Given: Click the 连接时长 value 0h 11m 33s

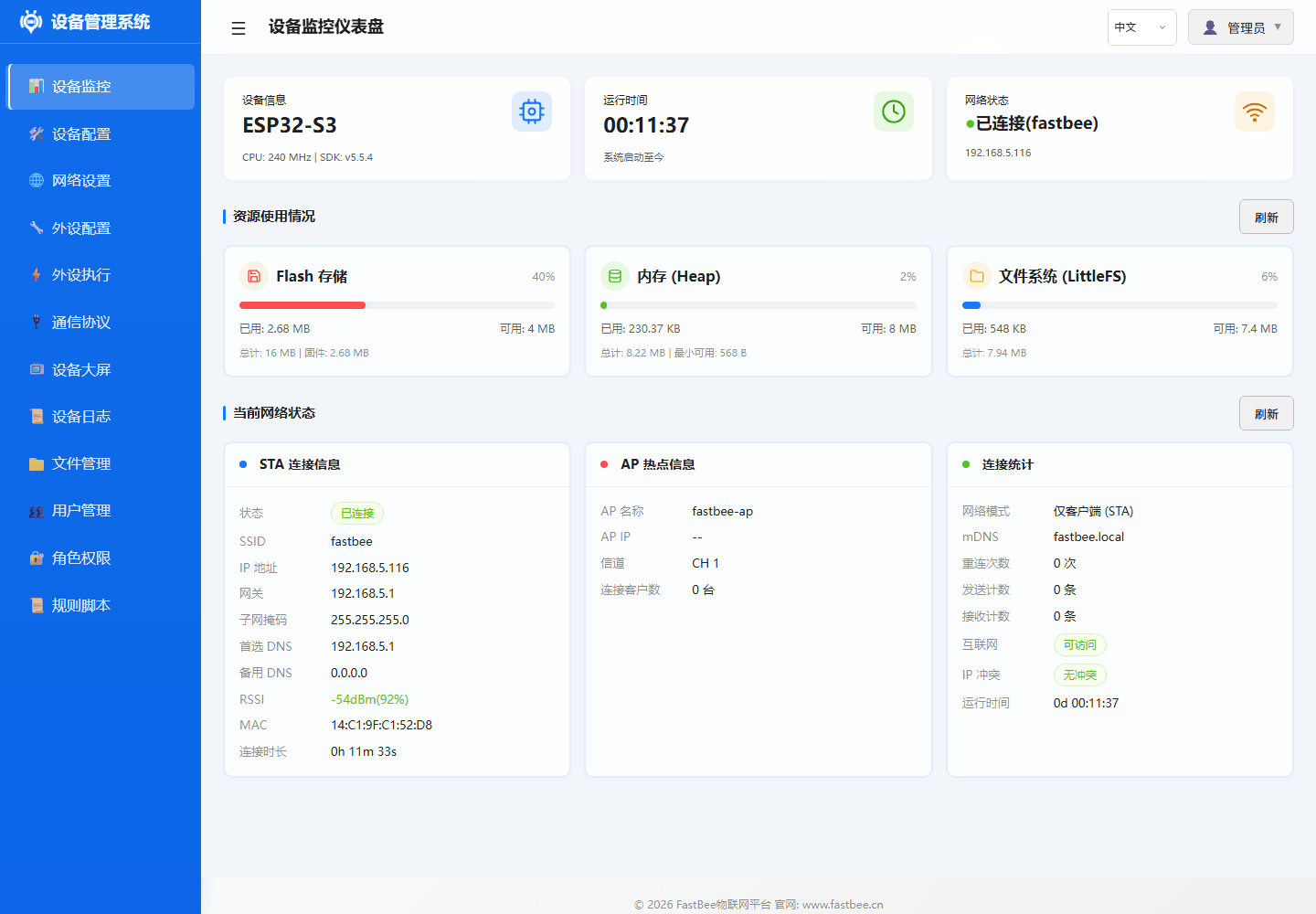Looking at the screenshot, I should pos(364,751).
